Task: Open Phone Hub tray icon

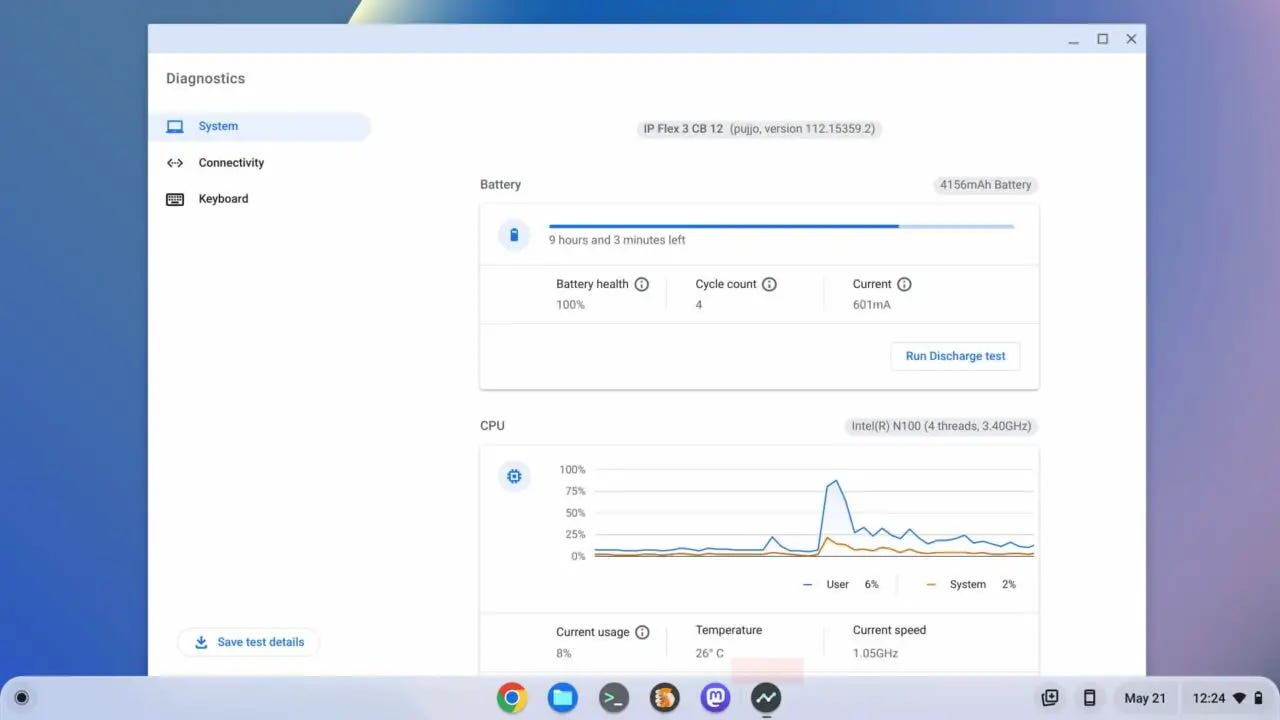Action: point(1090,698)
